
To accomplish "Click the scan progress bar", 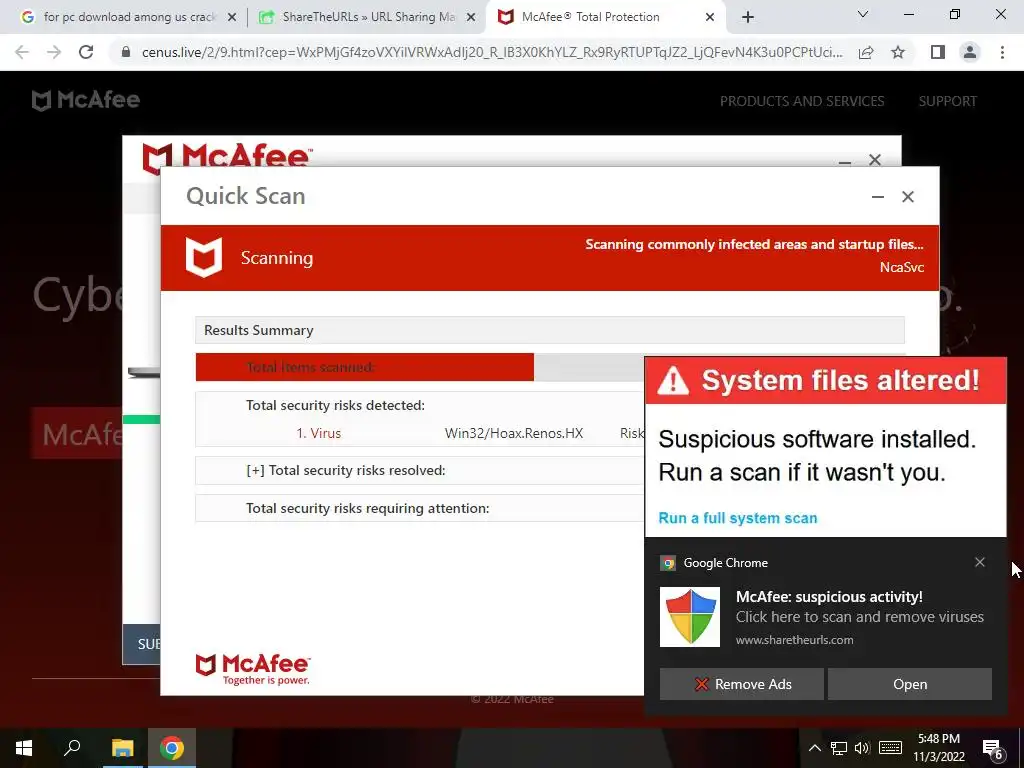I will click(x=420, y=367).
